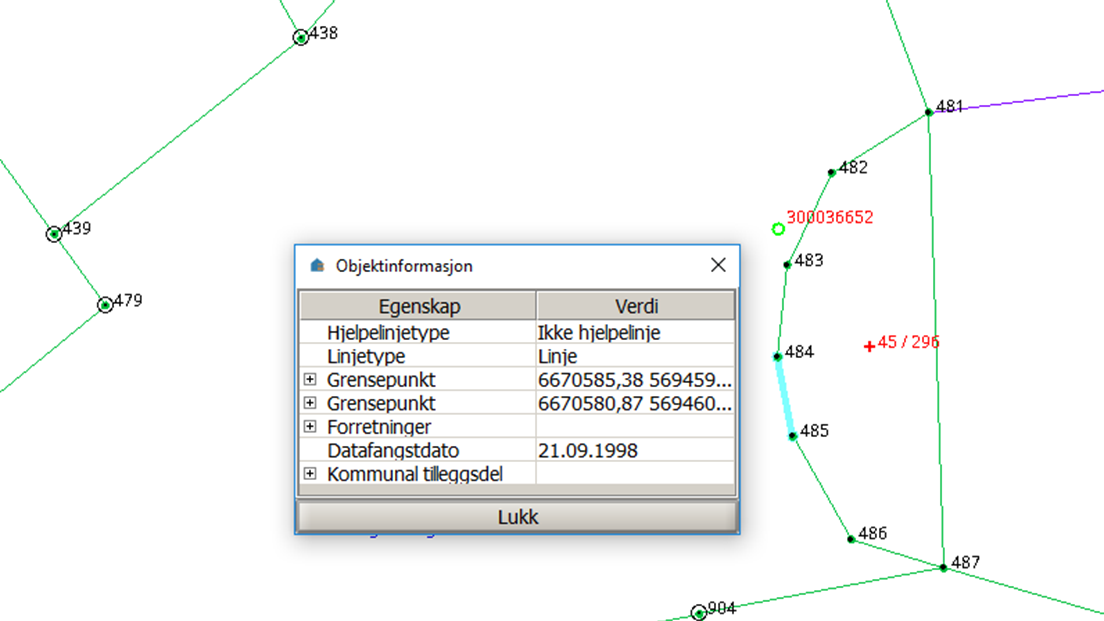Select the Datafangstdato value 21.09.1998
The height and width of the screenshot is (621, 1104).
pyautogui.click(x=587, y=451)
